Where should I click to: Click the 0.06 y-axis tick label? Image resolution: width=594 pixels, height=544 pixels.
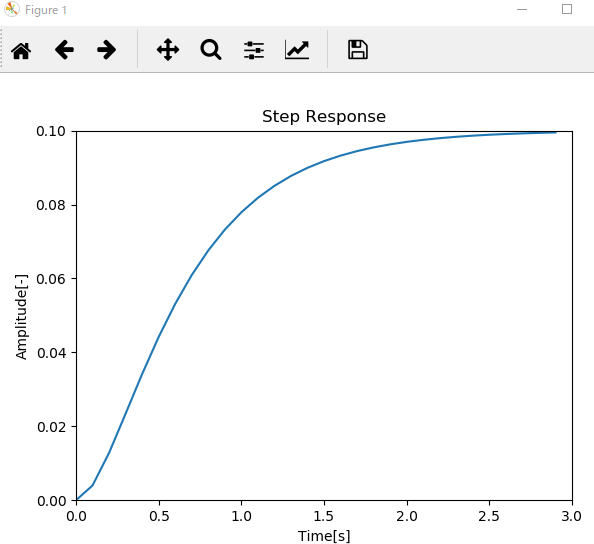51,279
